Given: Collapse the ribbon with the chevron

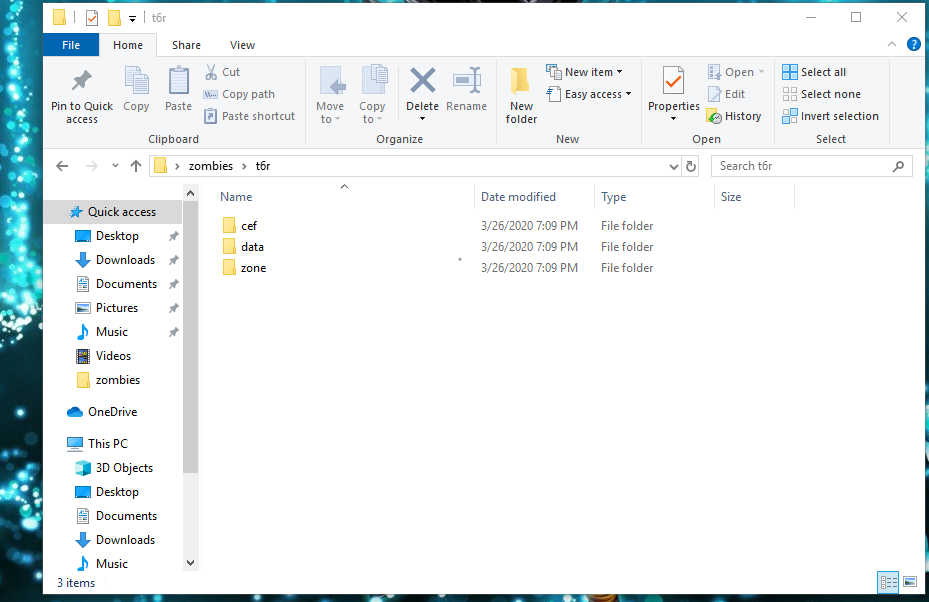Looking at the screenshot, I should tap(890, 44).
